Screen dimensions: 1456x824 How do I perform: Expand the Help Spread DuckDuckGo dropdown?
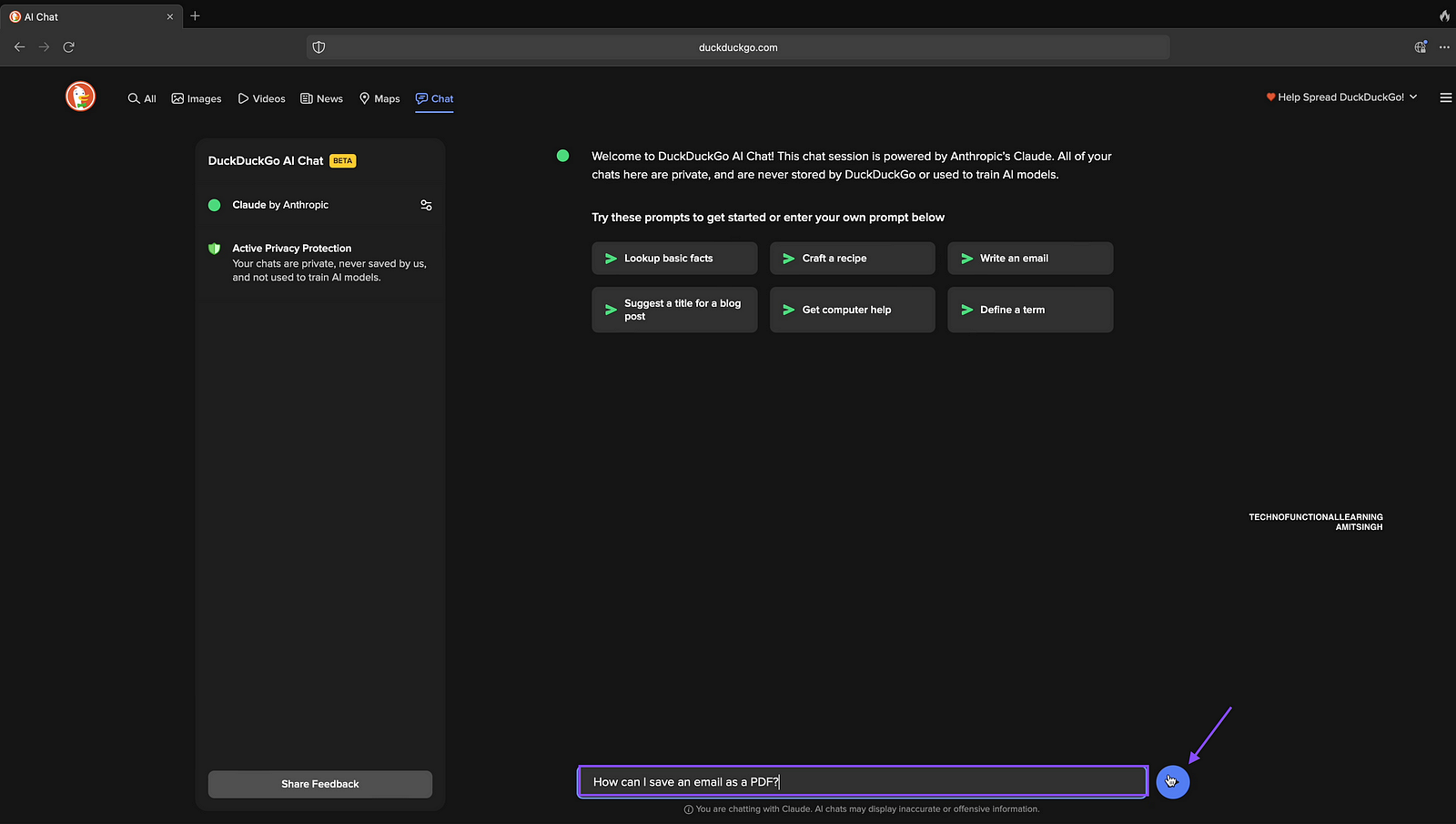pyautogui.click(x=1341, y=97)
